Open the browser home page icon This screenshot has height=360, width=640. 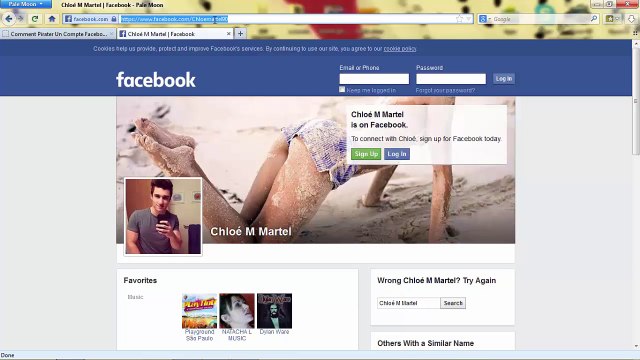tap(52, 19)
